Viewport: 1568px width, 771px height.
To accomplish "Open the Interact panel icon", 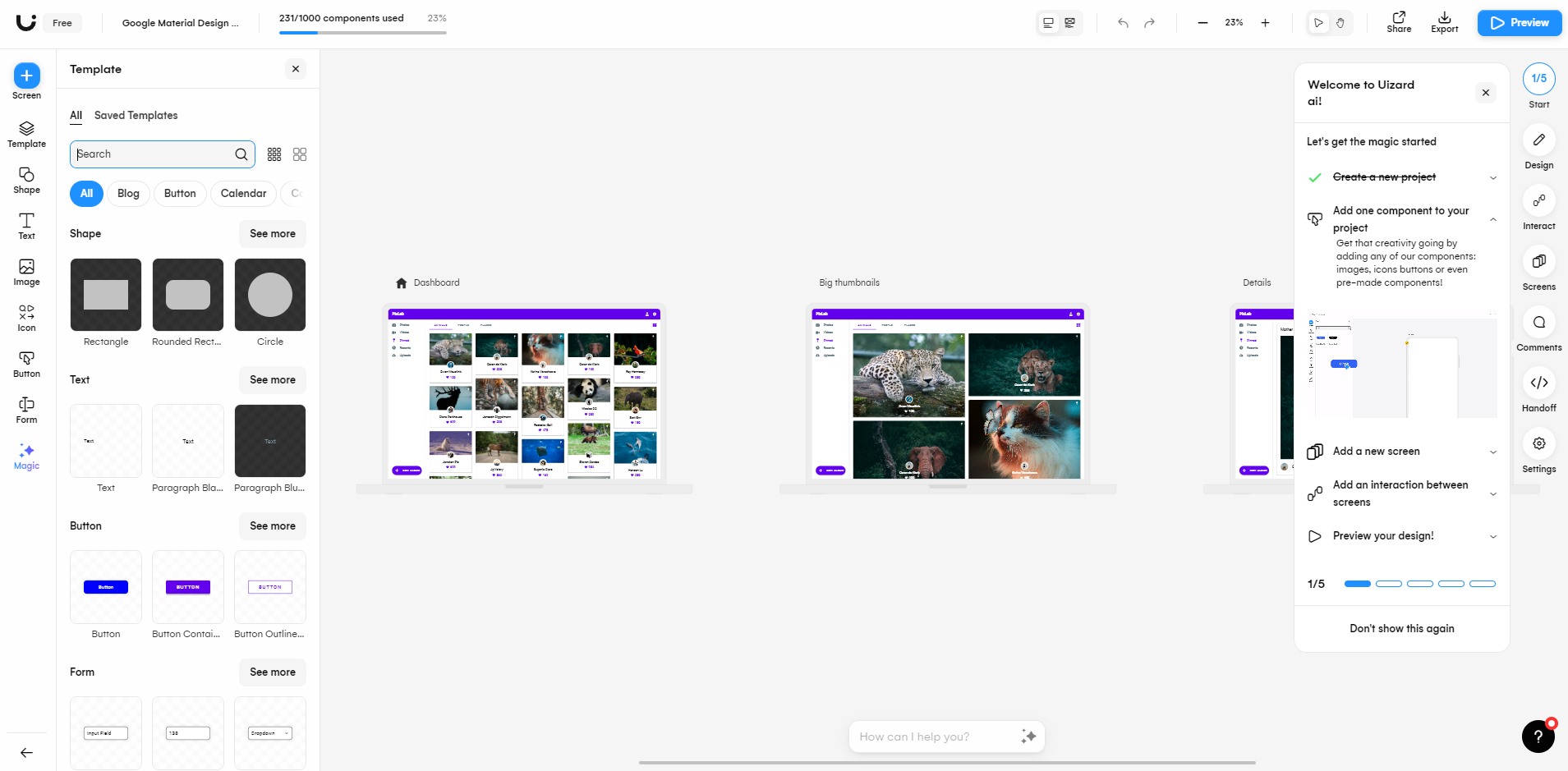I will point(1538,200).
